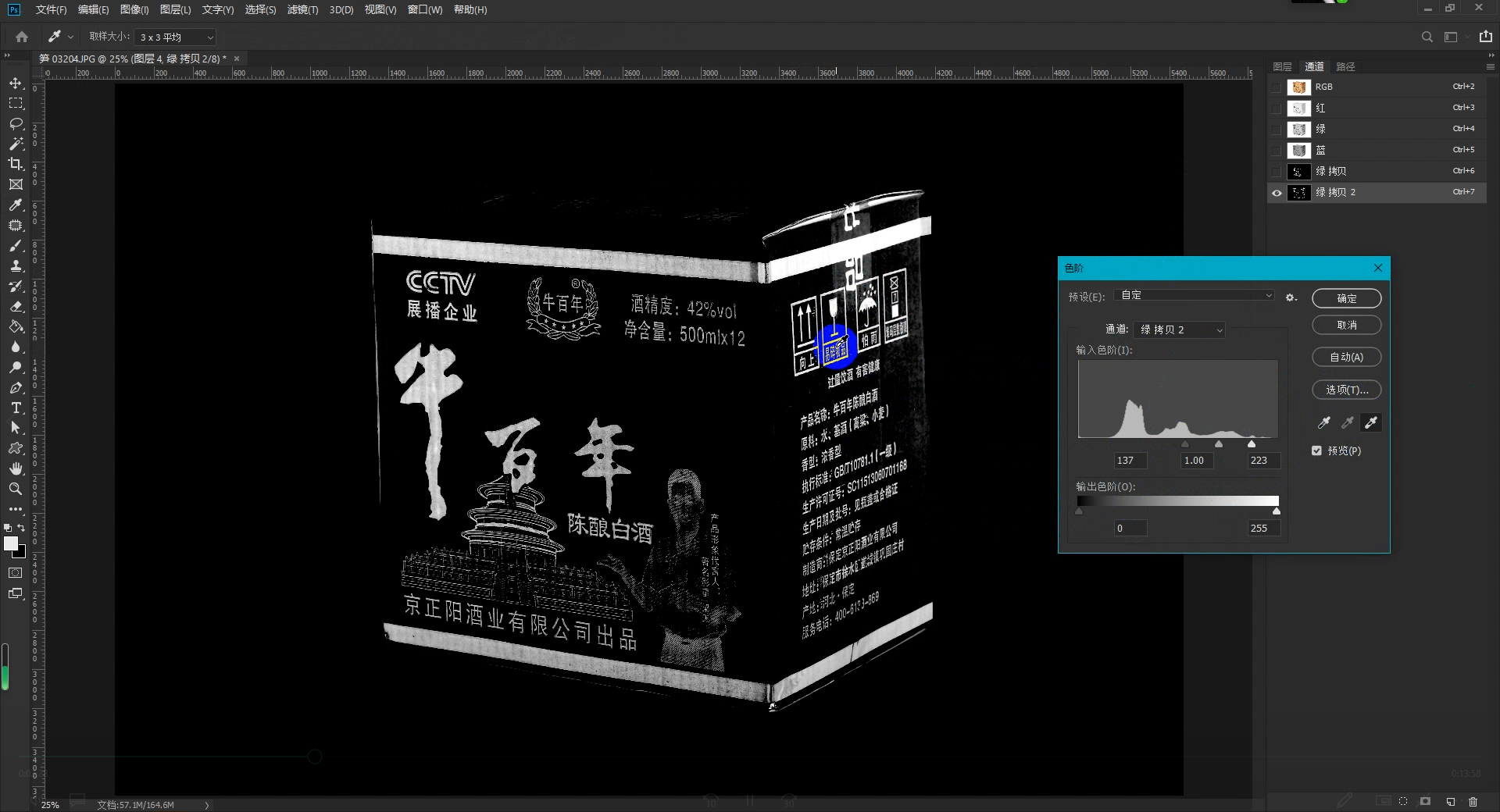Select the Magic Wand tool

point(16,144)
